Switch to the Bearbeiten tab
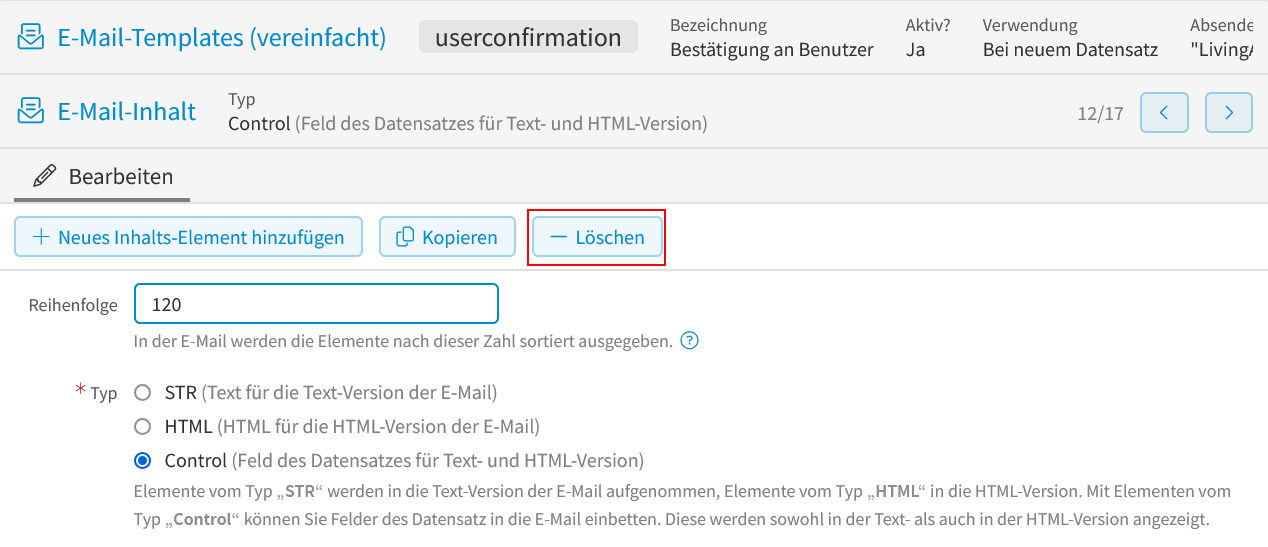Image resolution: width=1268 pixels, height=547 pixels. click(x=103, y=177)
